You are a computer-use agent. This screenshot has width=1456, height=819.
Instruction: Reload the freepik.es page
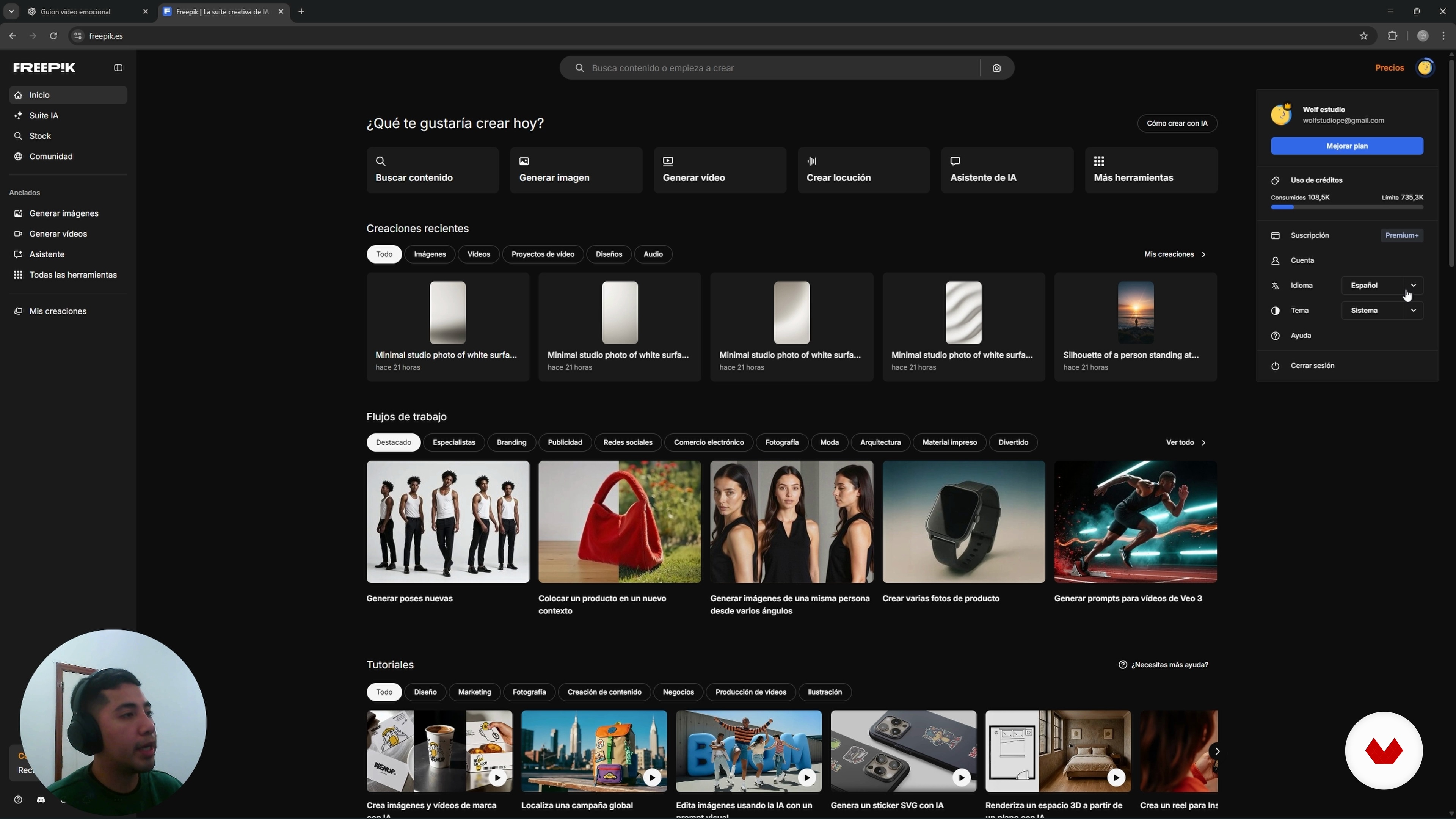pyautogui.click(x=53, y=36)
